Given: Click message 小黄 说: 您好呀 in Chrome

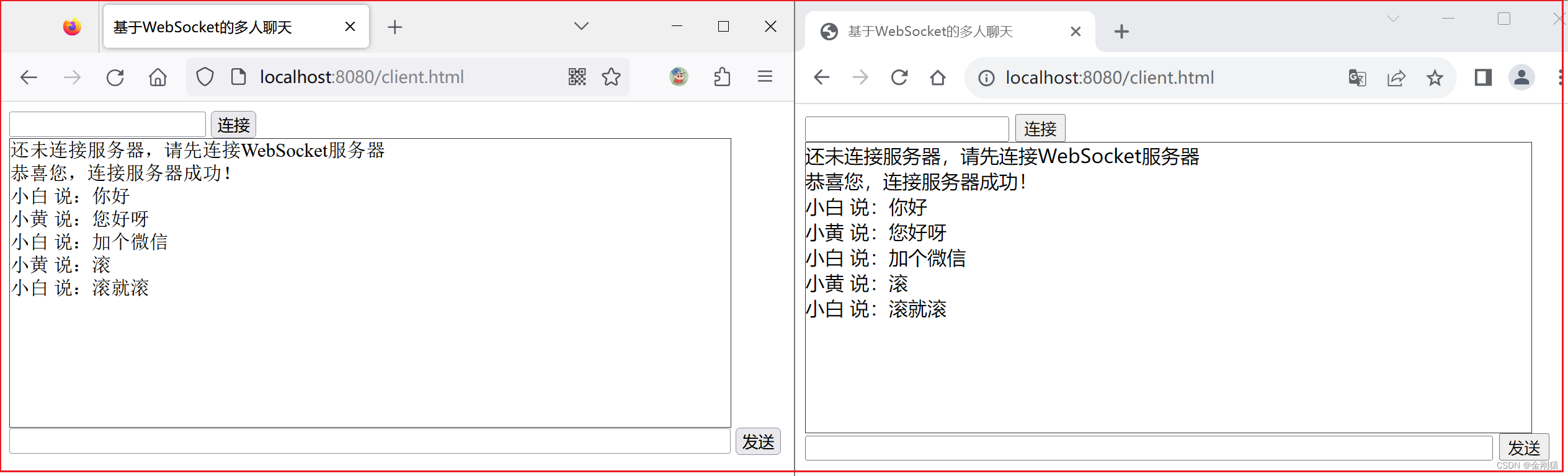Looking at the screenshot, I should 876,233.
